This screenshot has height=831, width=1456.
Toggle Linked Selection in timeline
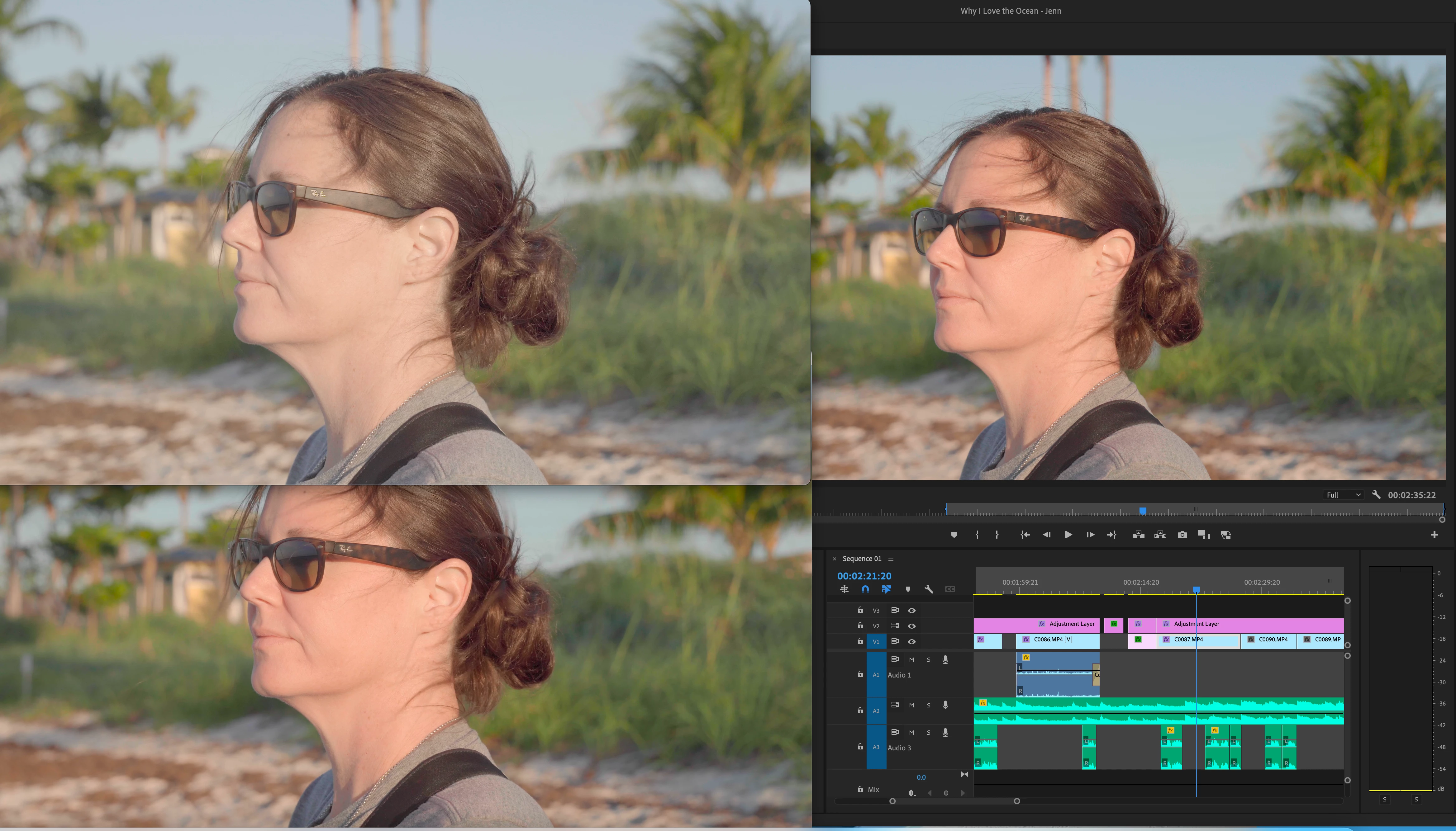[886, 589]
